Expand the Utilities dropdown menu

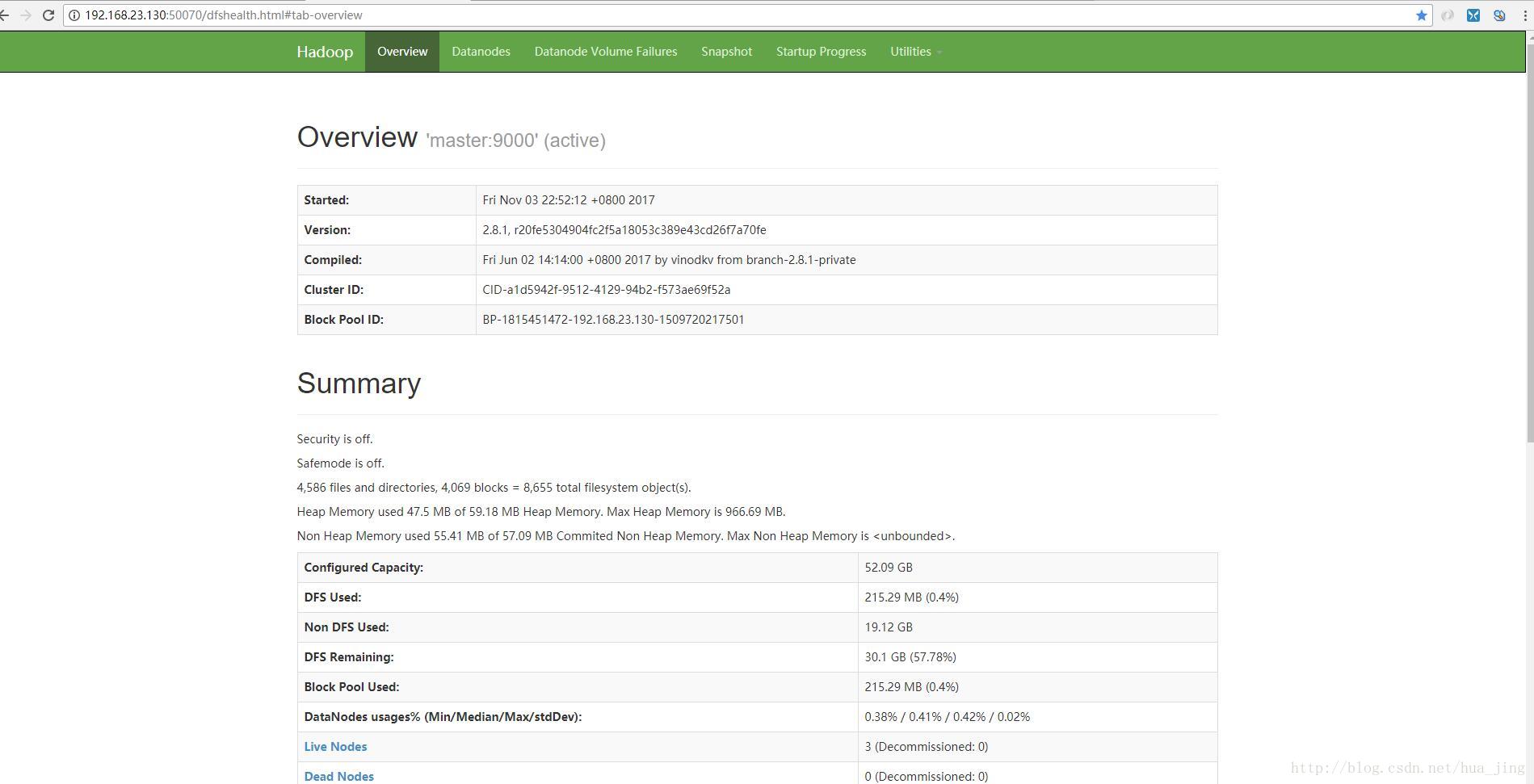tap(916, 52)
